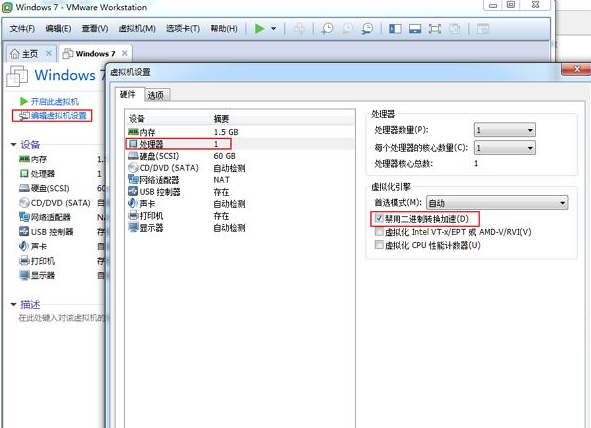Collapse the 设备 section in main window
591x428 pixels.
tap(14, 144)
